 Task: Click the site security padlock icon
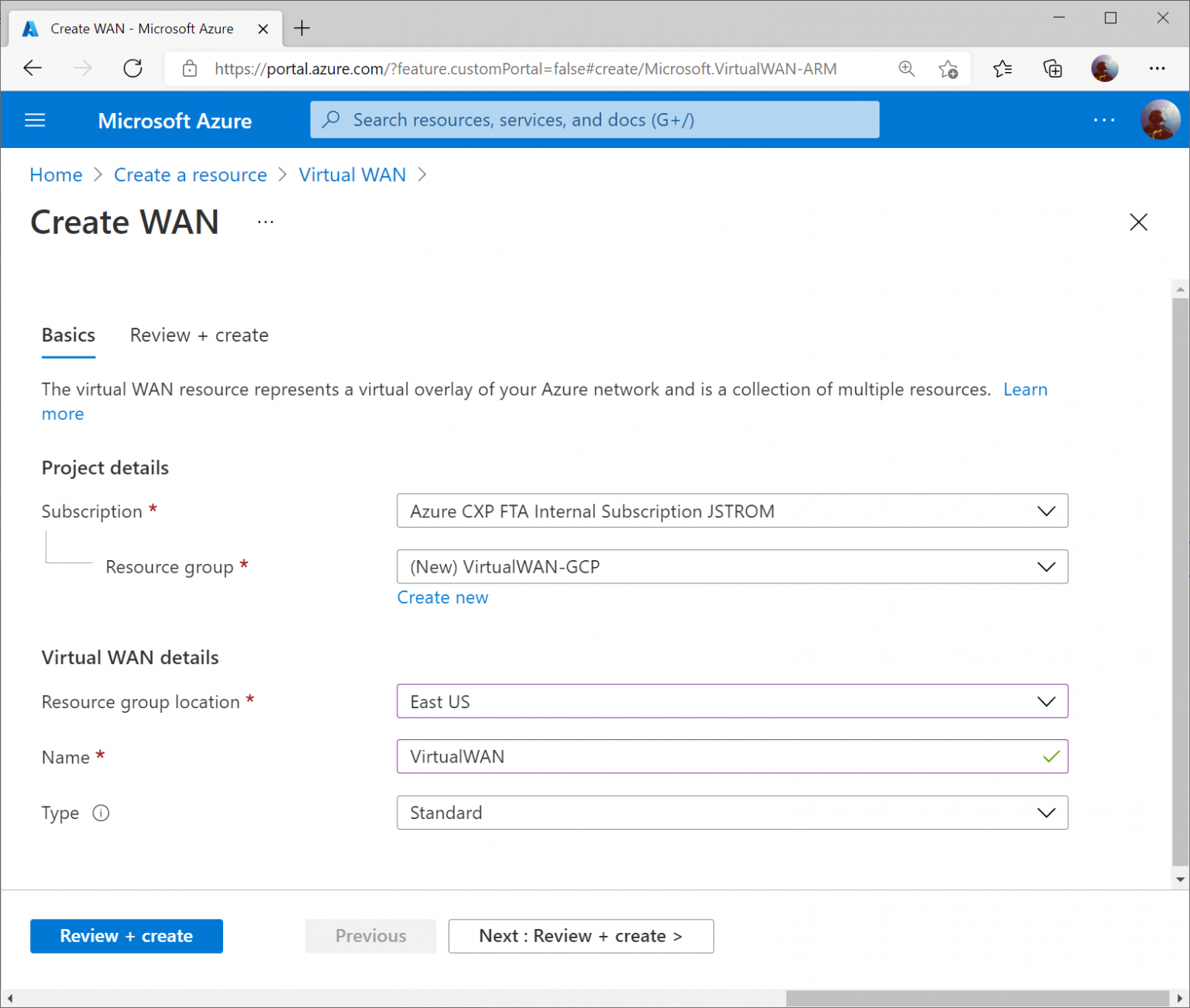click(189, 68)
